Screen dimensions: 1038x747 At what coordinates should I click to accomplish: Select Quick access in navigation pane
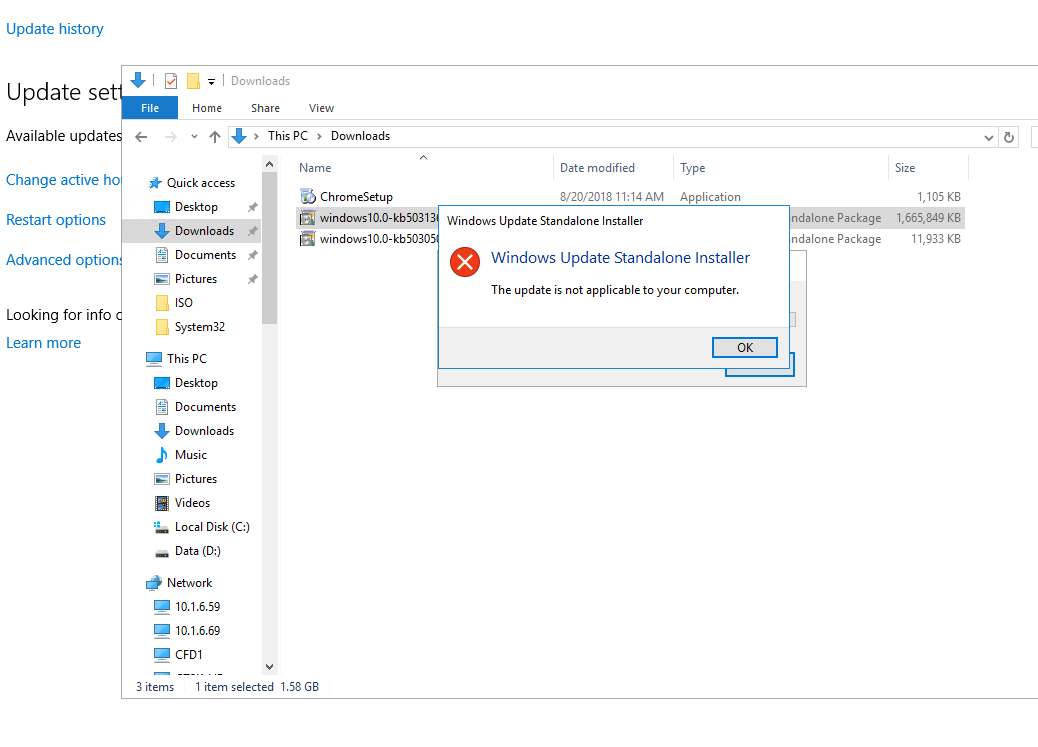[x=201, y=183]
